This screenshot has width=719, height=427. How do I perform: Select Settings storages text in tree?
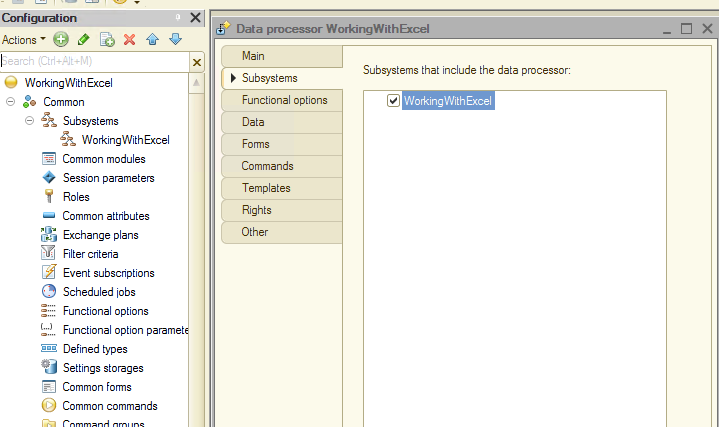(103, 368)
